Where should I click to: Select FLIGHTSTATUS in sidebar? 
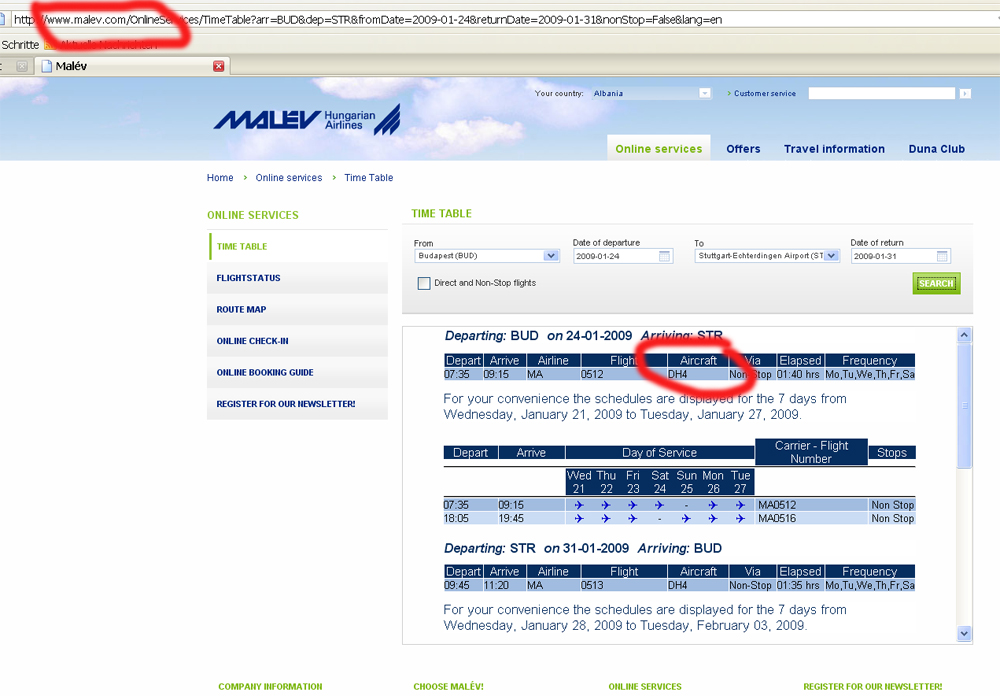coord(298,278)
